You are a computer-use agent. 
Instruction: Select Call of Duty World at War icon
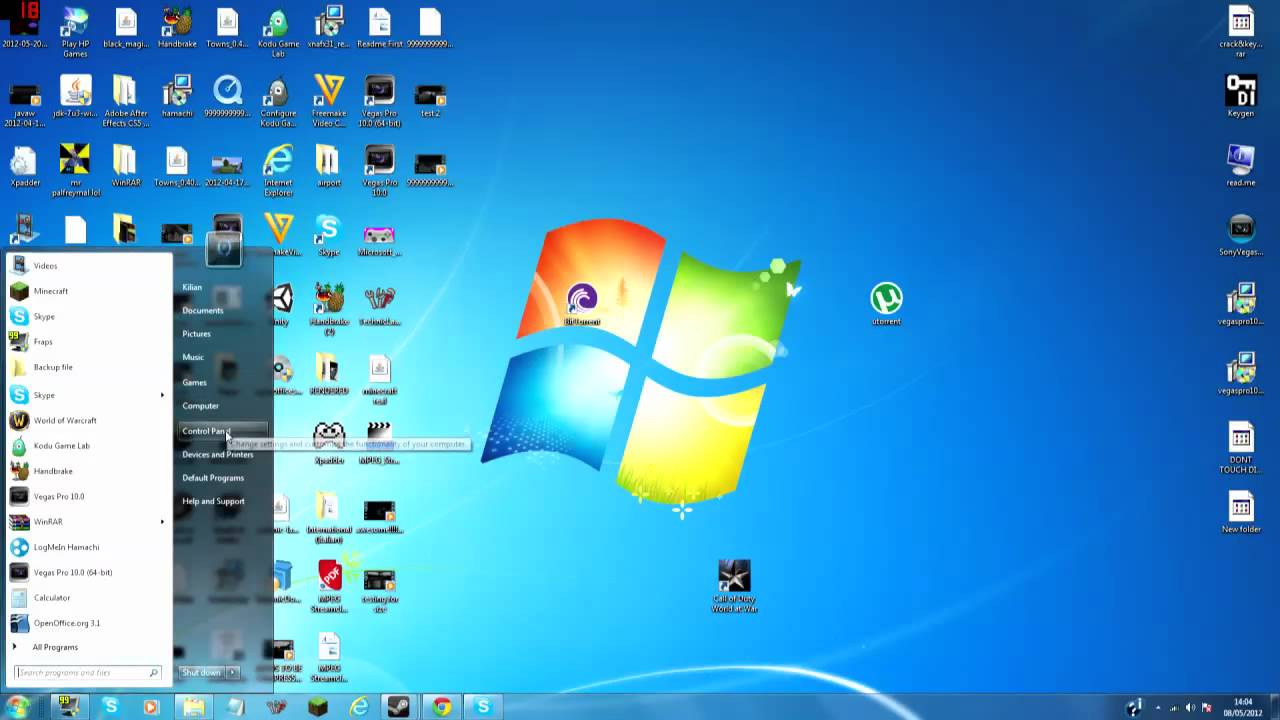point(734,586)
